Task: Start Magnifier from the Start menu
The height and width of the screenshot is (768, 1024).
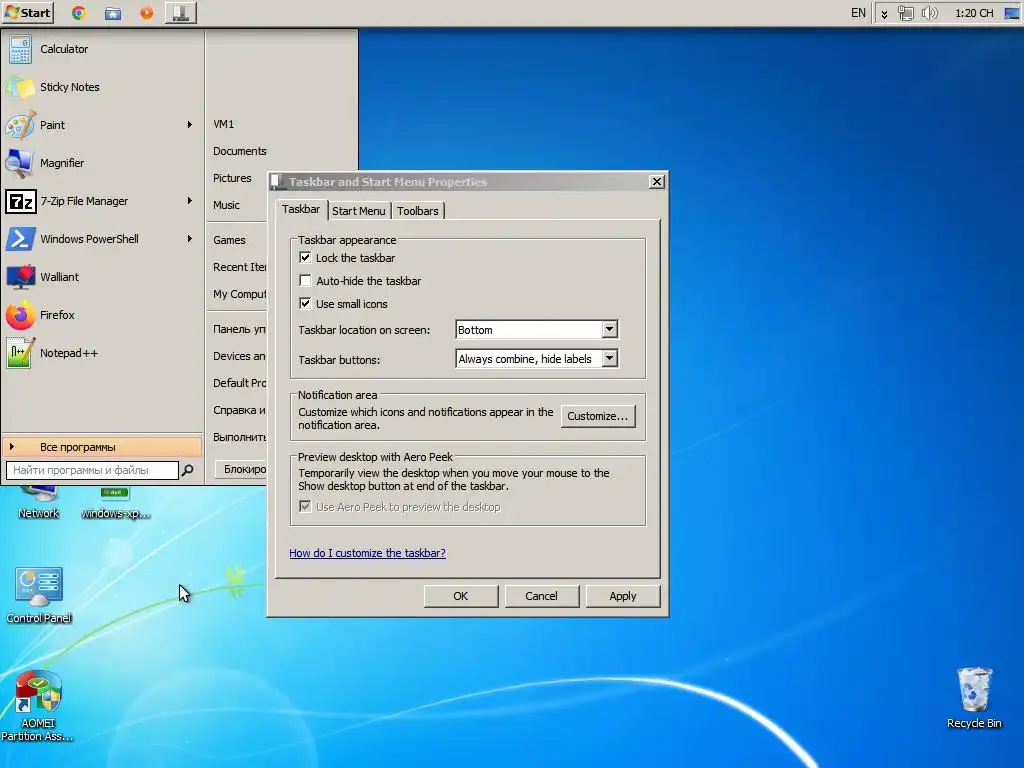Action: point(103,163)
